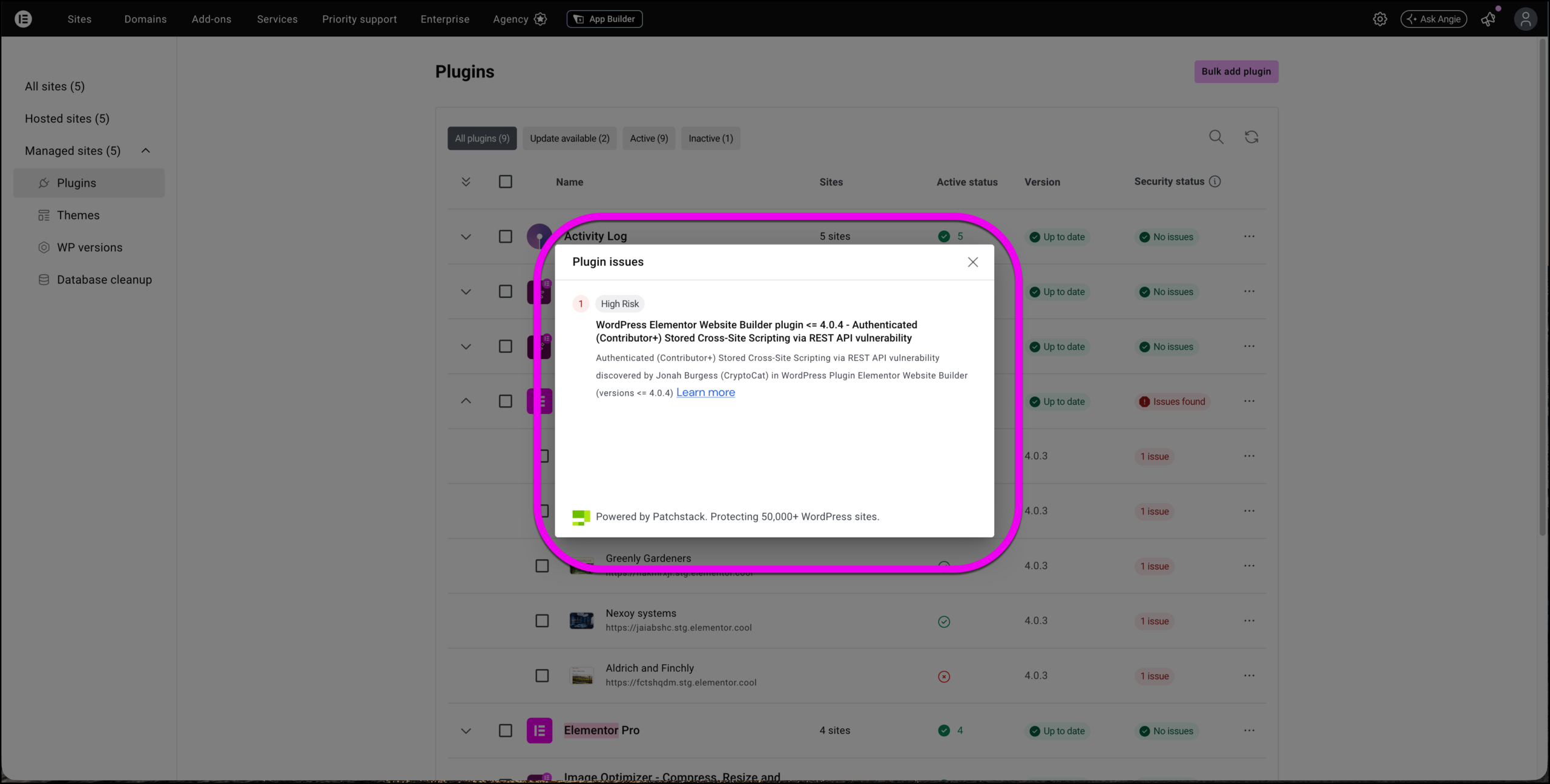Click the Patchstack logo in the dialog footer
Image resolution: width=1550 pixels, height=784 pixels.
coord(581,517)
